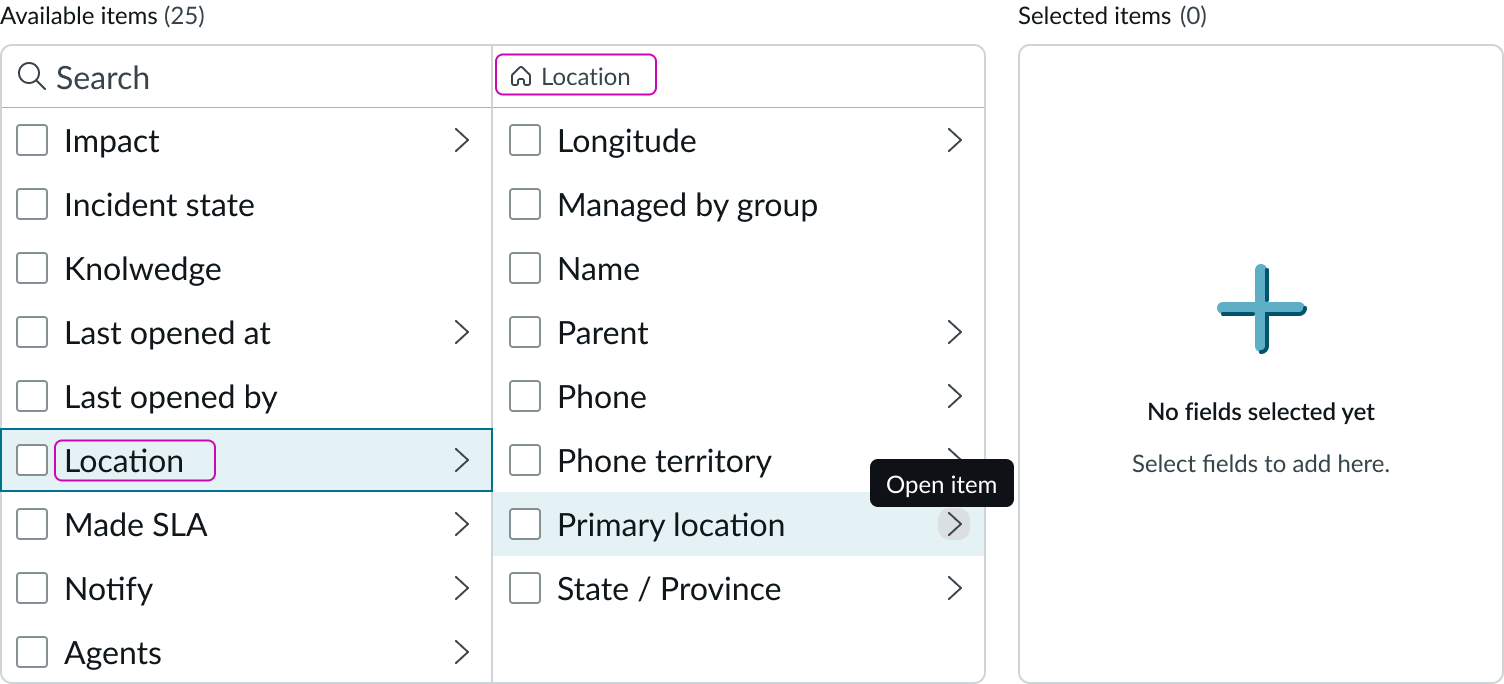The image size is (1504, 684).
Task: Click the Location breadcrumb pill
Action: pos(576,74)
